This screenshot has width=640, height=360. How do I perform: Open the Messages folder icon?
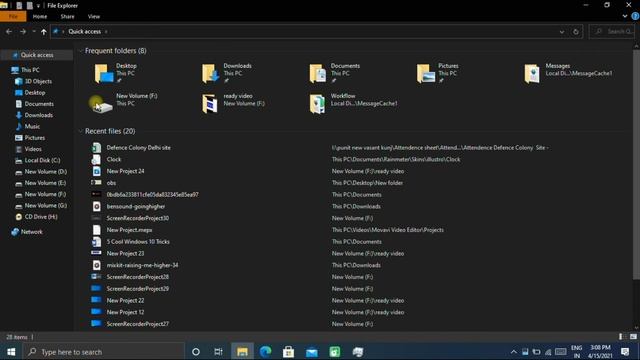532,74
